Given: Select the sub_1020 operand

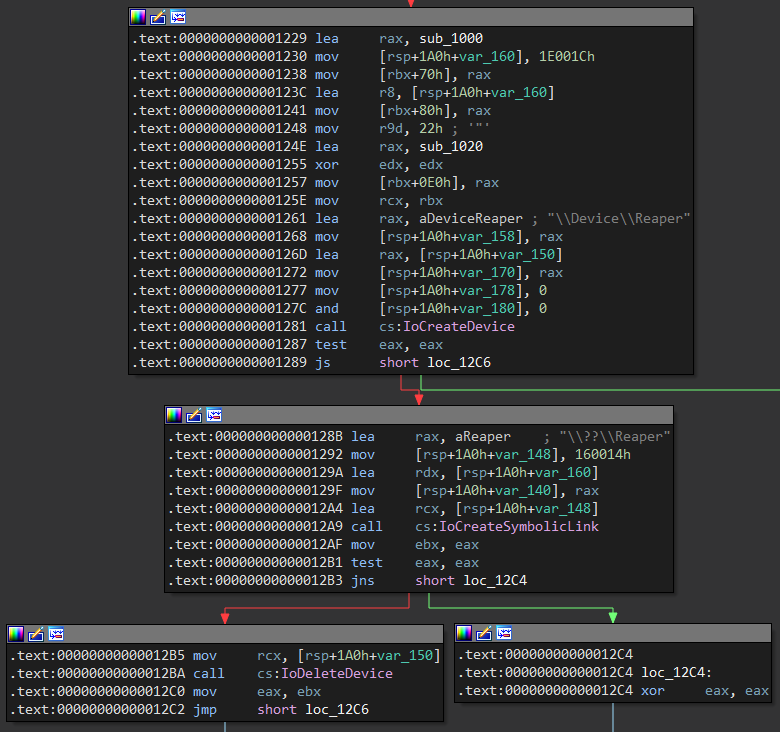Looking at the screenshot, I should (x=451, y=147).
